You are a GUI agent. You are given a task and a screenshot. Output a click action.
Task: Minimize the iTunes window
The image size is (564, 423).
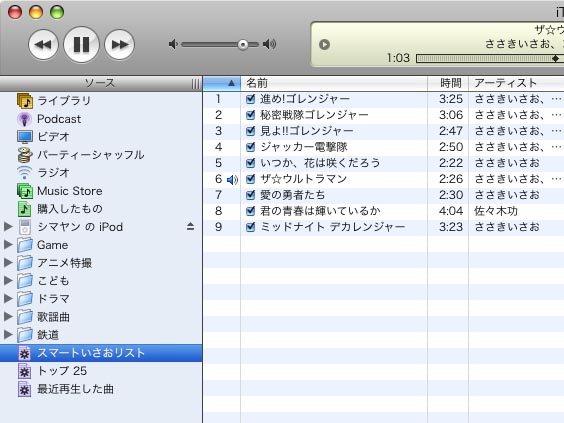(x=36, y=12)
